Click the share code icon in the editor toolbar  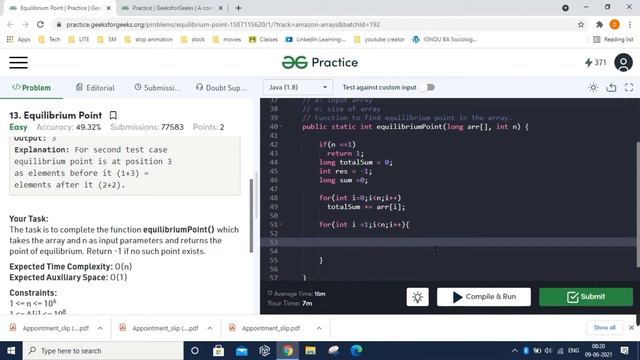pyautogui.click(x=611, y=87)
